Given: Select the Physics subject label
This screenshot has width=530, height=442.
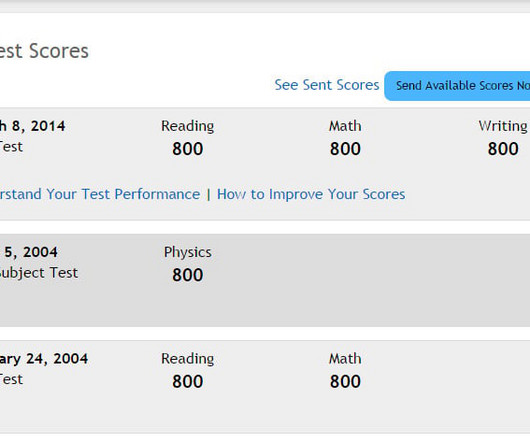Looking at the screenshot, I should click(x=188, y=252).
